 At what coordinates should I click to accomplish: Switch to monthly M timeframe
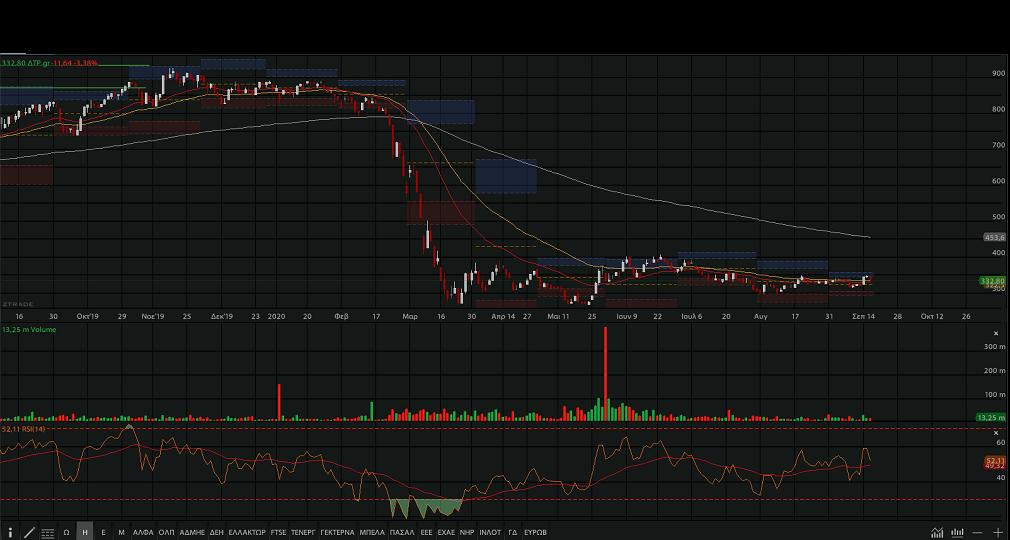coord(121,532)
